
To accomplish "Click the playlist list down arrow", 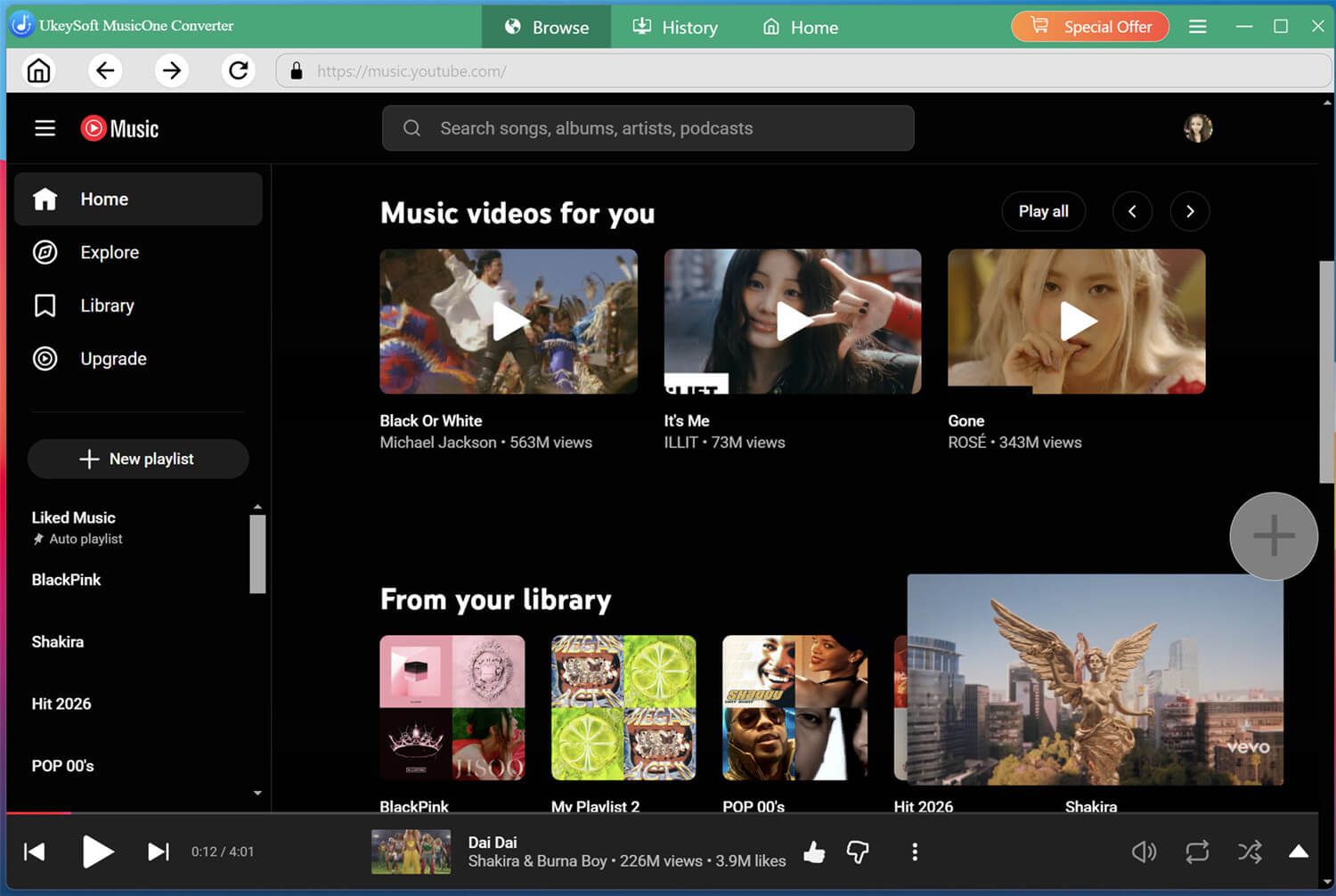I will (257, 793).
